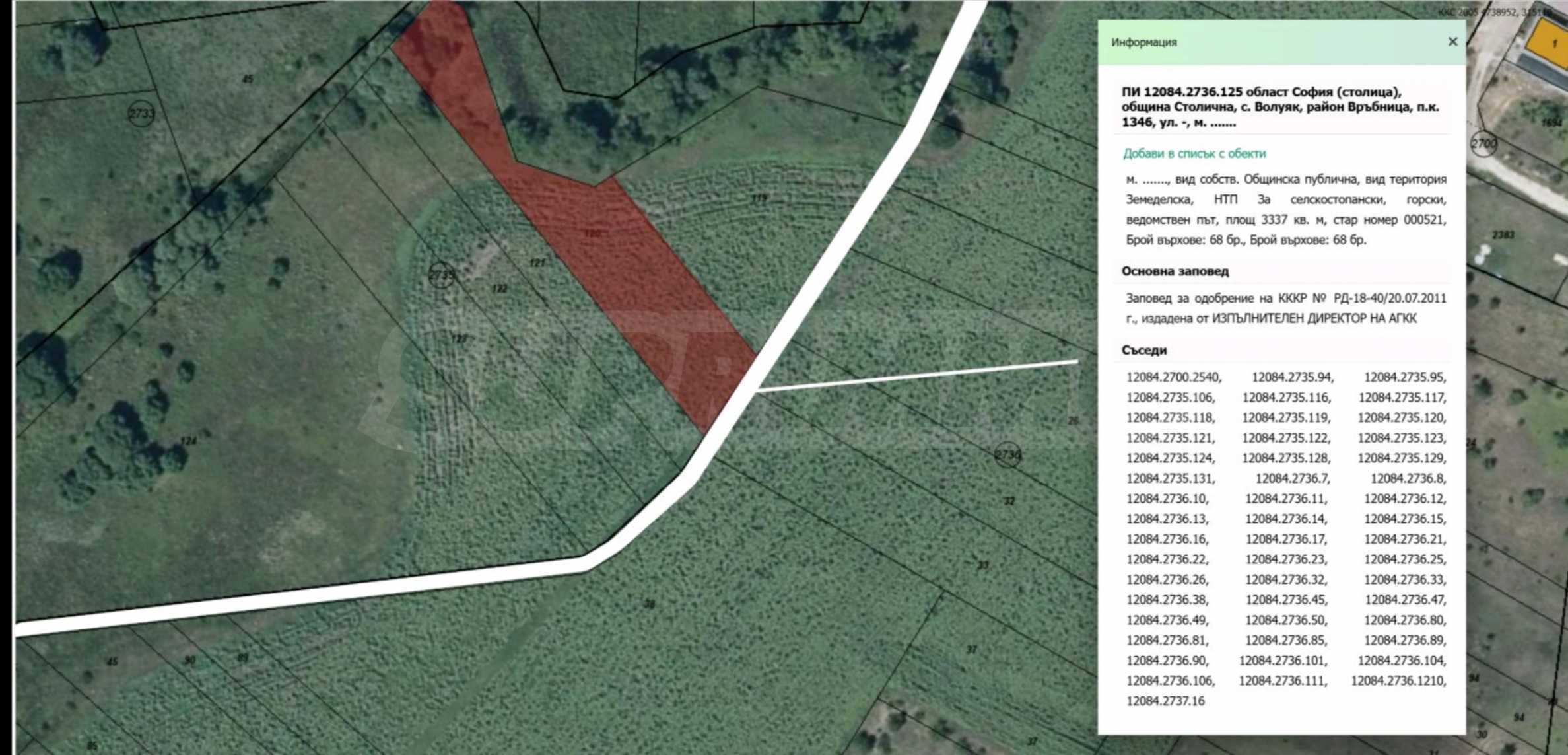The image size is (1568, 755).
Task: Select neighbor 12084.2700.2540
Action: 1174,377
